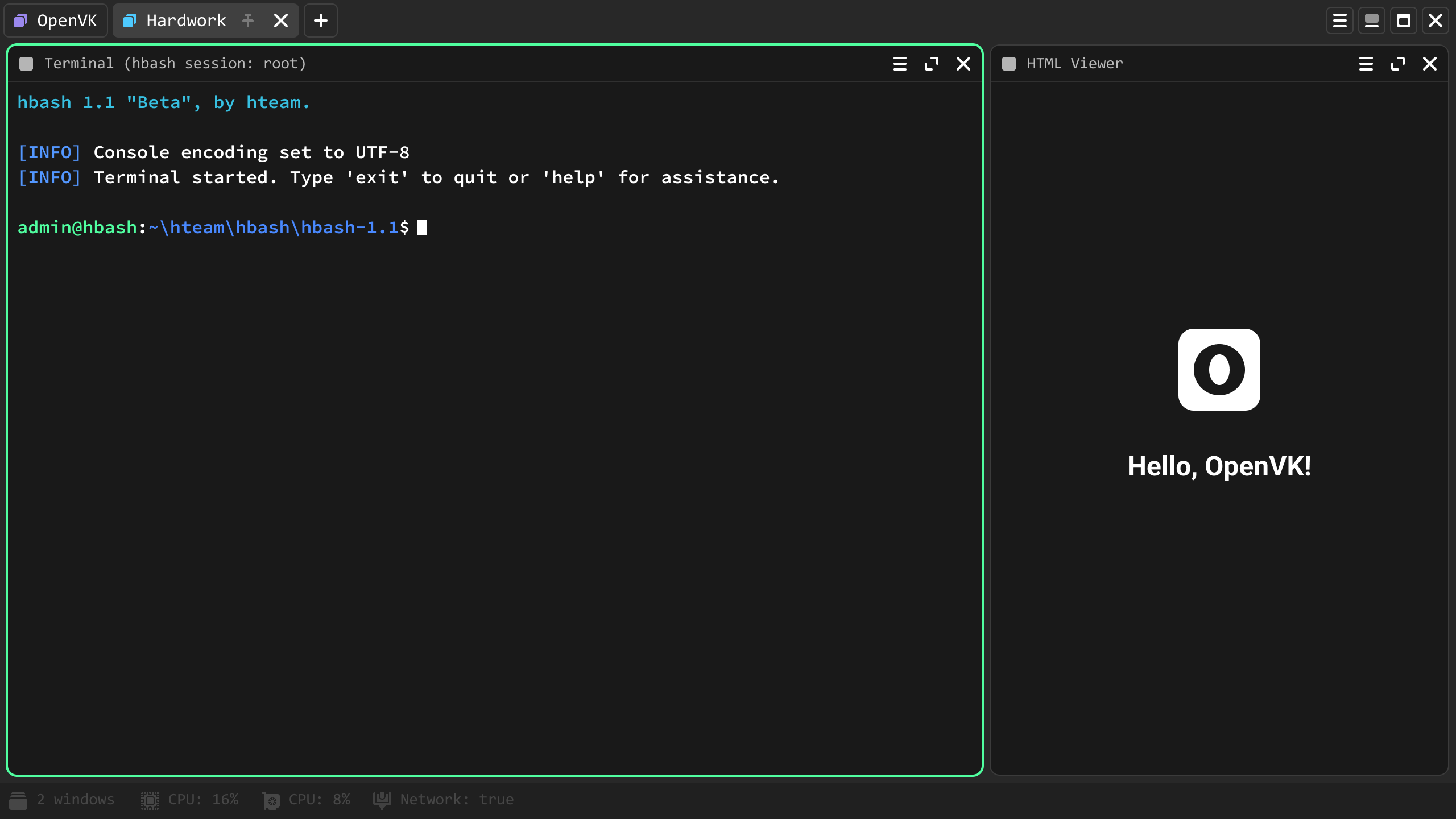The height and width of the screenshot is (819, 1456).
Task: Expand the HTML Viewer panel to fullscreen
Action: tap(1398, 64)
